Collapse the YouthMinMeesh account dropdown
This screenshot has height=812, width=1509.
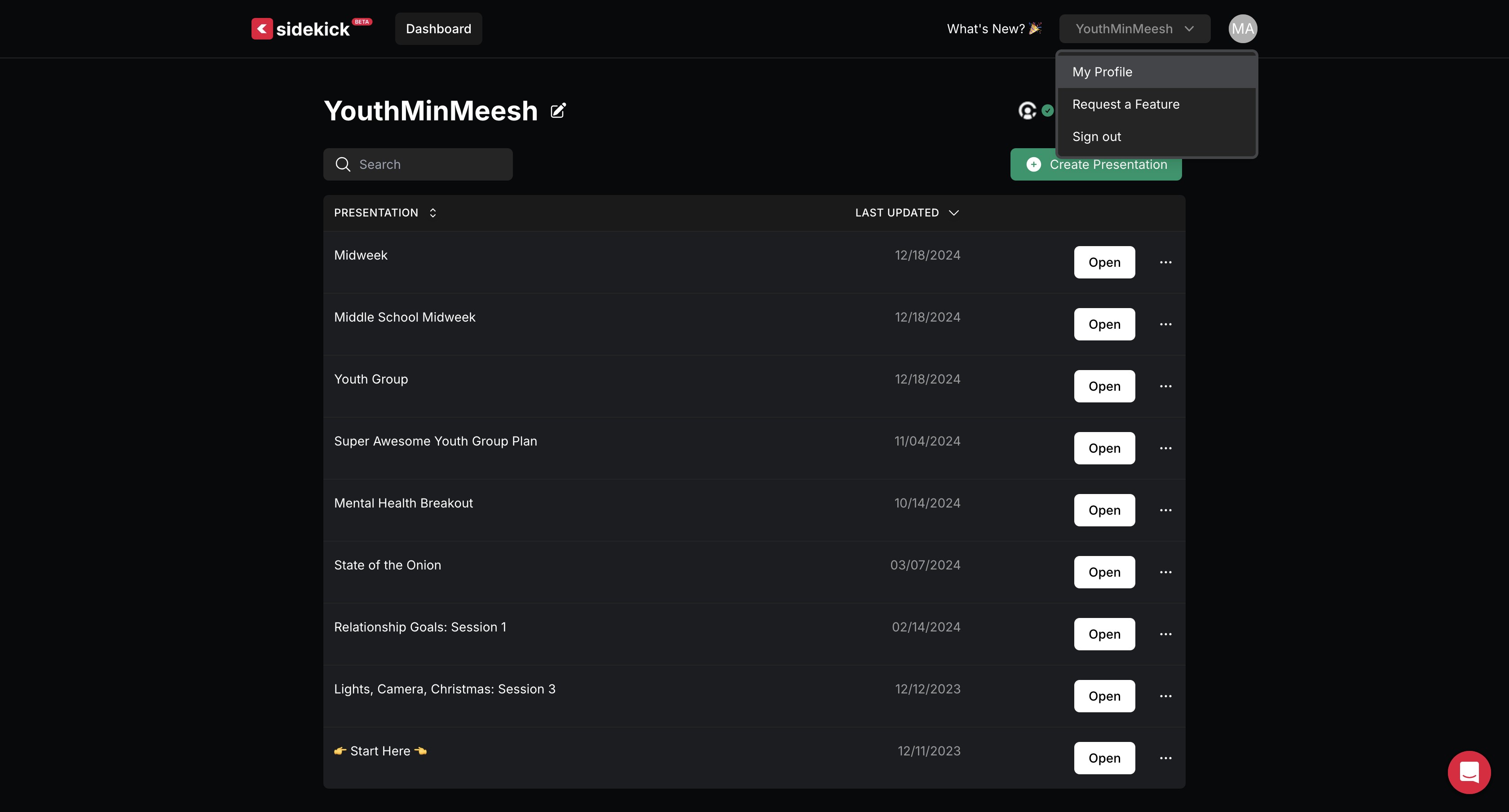coord(1134,29)
